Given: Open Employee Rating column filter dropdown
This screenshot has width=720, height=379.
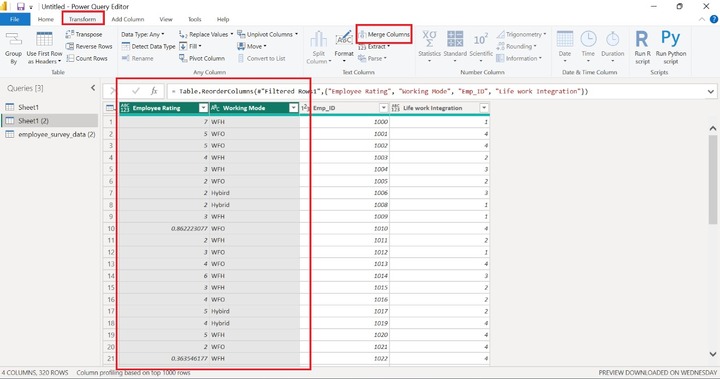Looking at the screenshot, I should (203, 108).
